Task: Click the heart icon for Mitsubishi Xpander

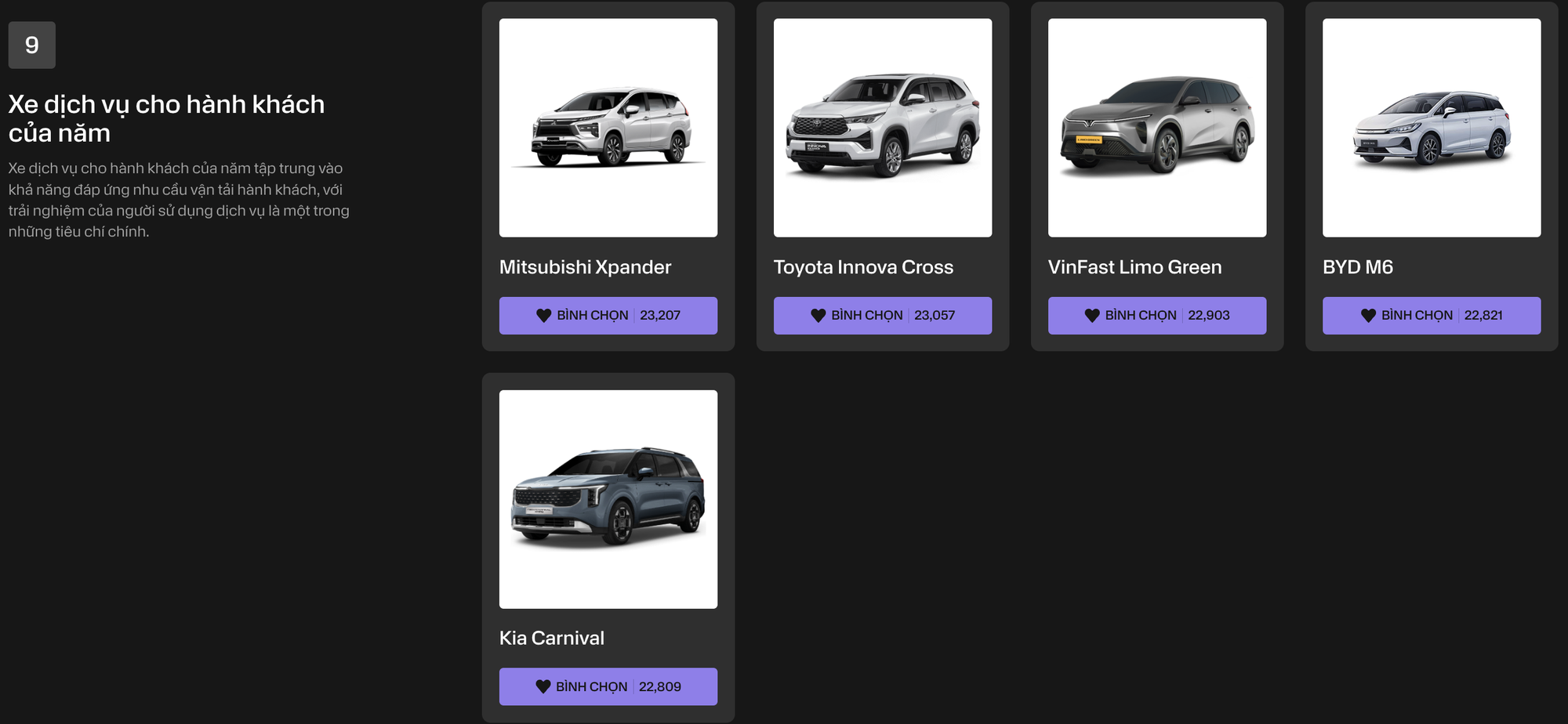Action: coord(543,316)
